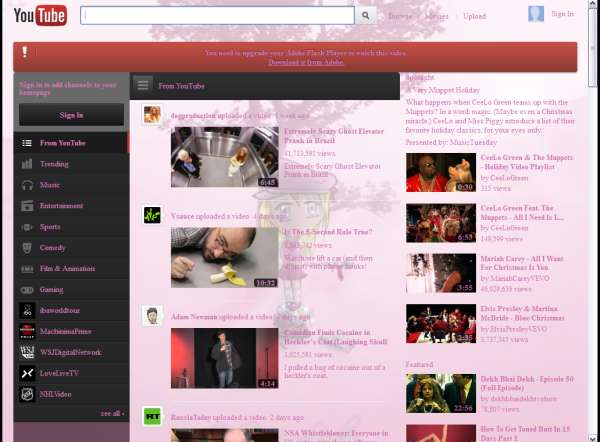The height and width of the screenshot is (442, 600).
Task: Select Trending in sidebar
Action: click(x=71, y=164)
